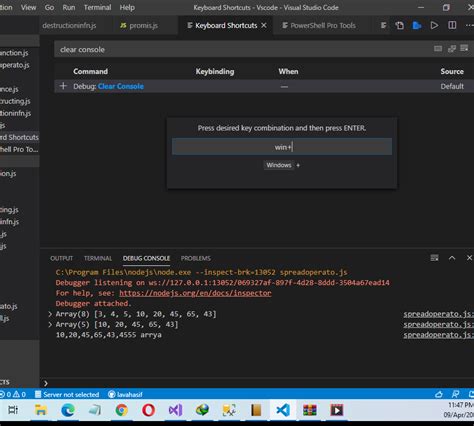The width and height of the screenshot is (474, 426).
Task: Open the Run menu
Action: coord(69,7)
